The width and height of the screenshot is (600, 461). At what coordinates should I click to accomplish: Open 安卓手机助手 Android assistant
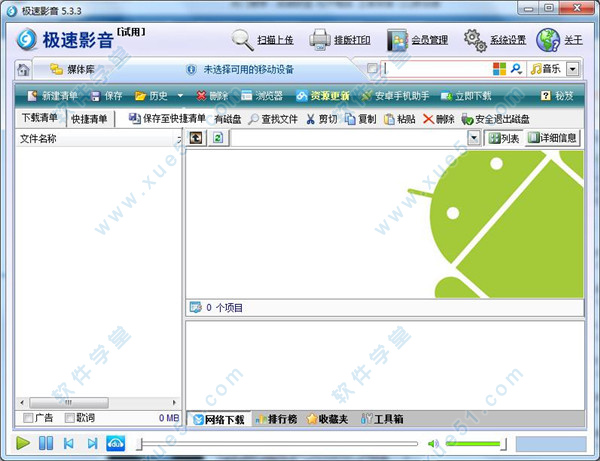pyautogui.click(x=395, y=96)
